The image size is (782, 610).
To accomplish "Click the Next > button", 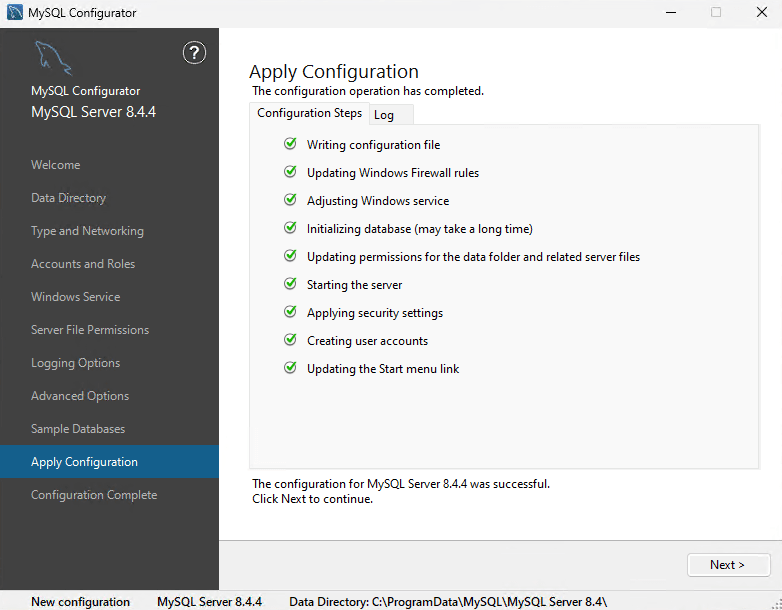I will coord(728,565).
